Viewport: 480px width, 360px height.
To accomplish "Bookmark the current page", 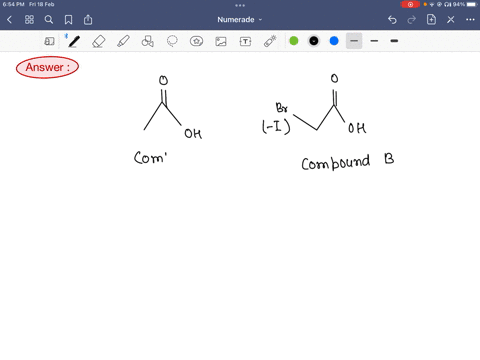I will (68, 20).
